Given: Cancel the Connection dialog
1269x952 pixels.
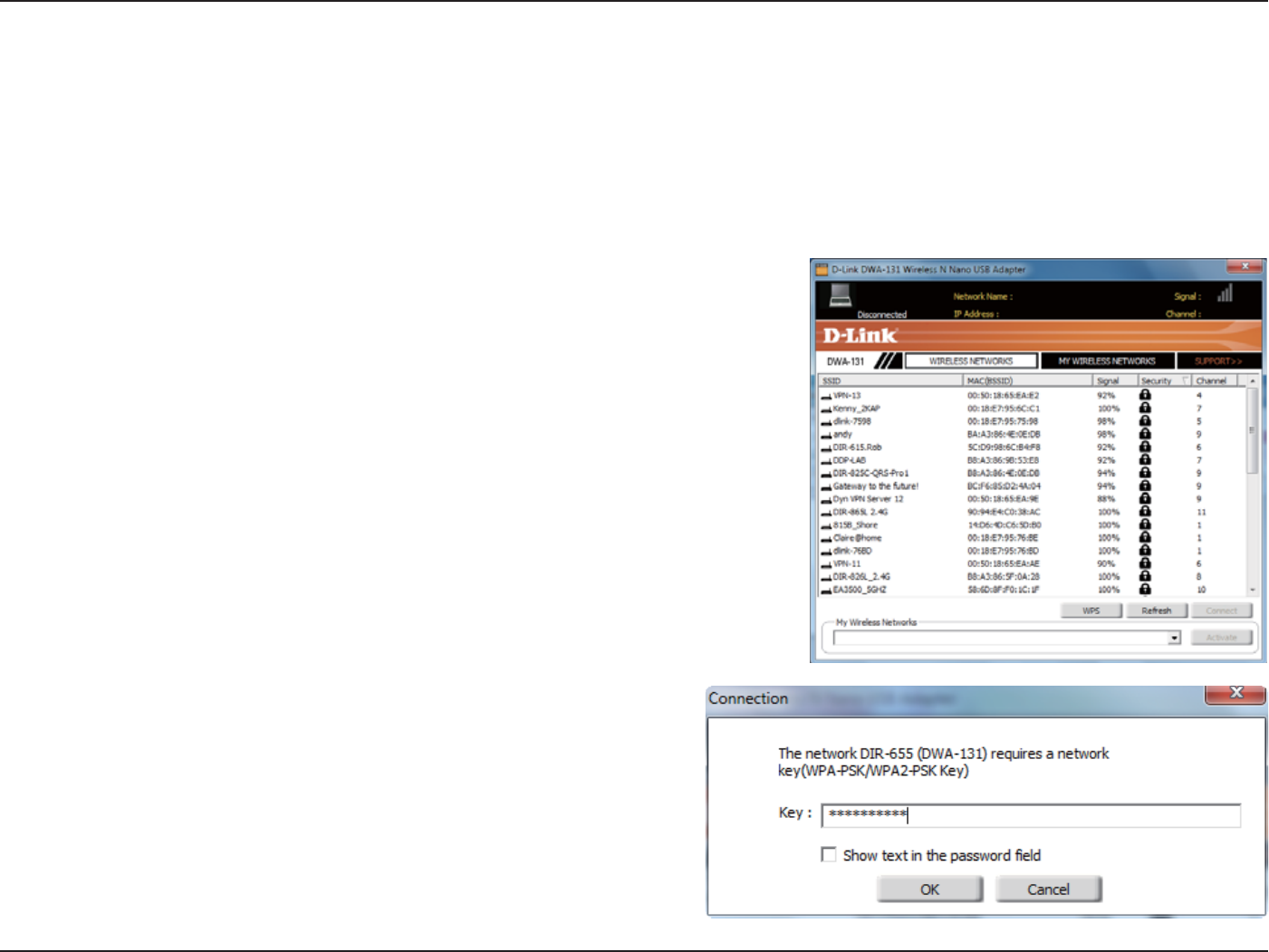Looking at the screenshot, I should 1048,889.
